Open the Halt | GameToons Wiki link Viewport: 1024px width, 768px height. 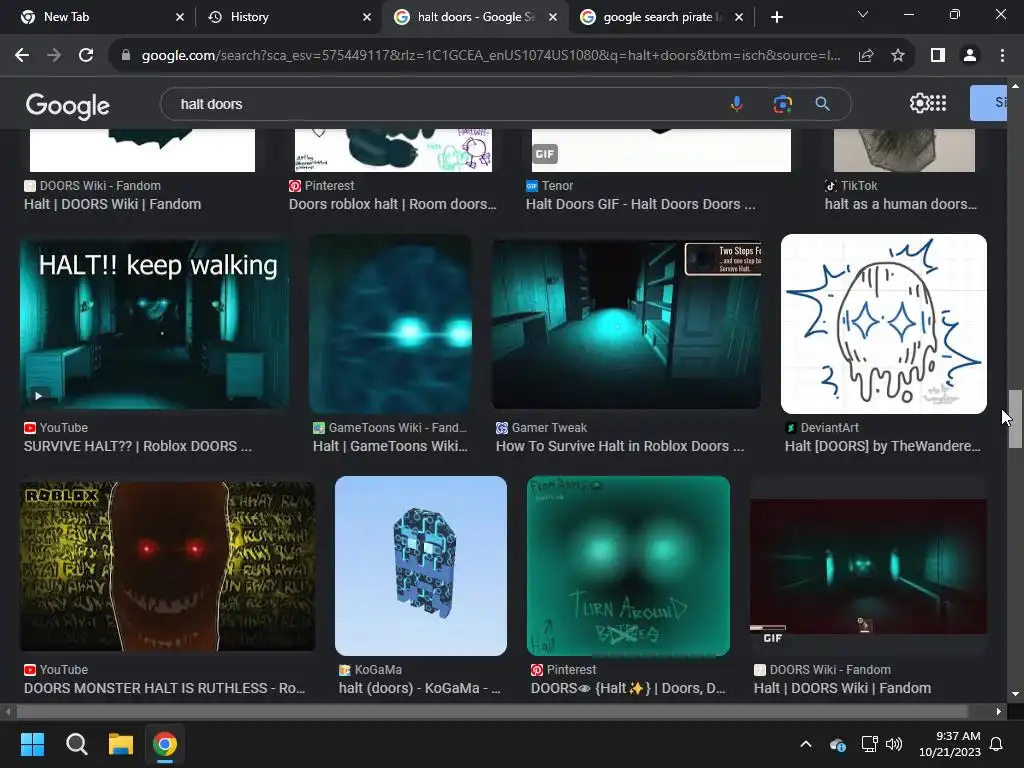[390, 446]
